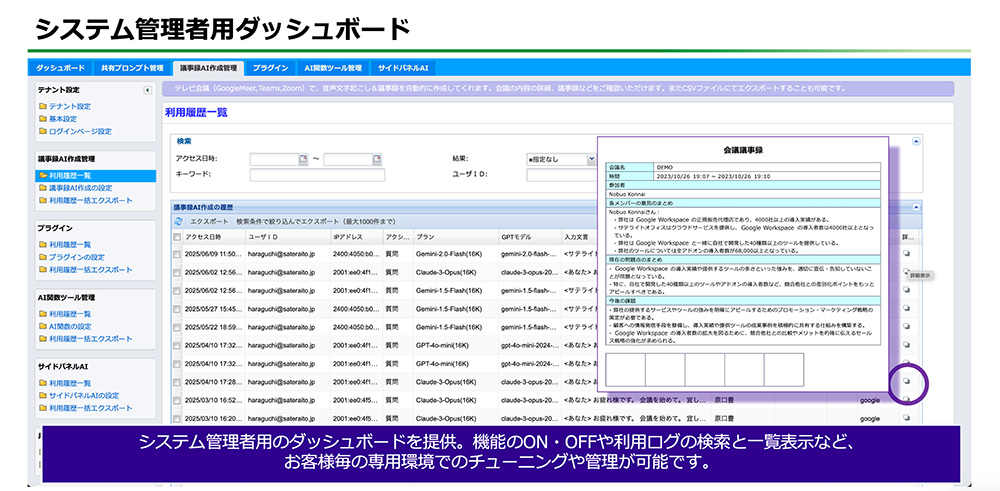
Task: Tick the select-all checkbox in table header
Action: pos(178,237)
